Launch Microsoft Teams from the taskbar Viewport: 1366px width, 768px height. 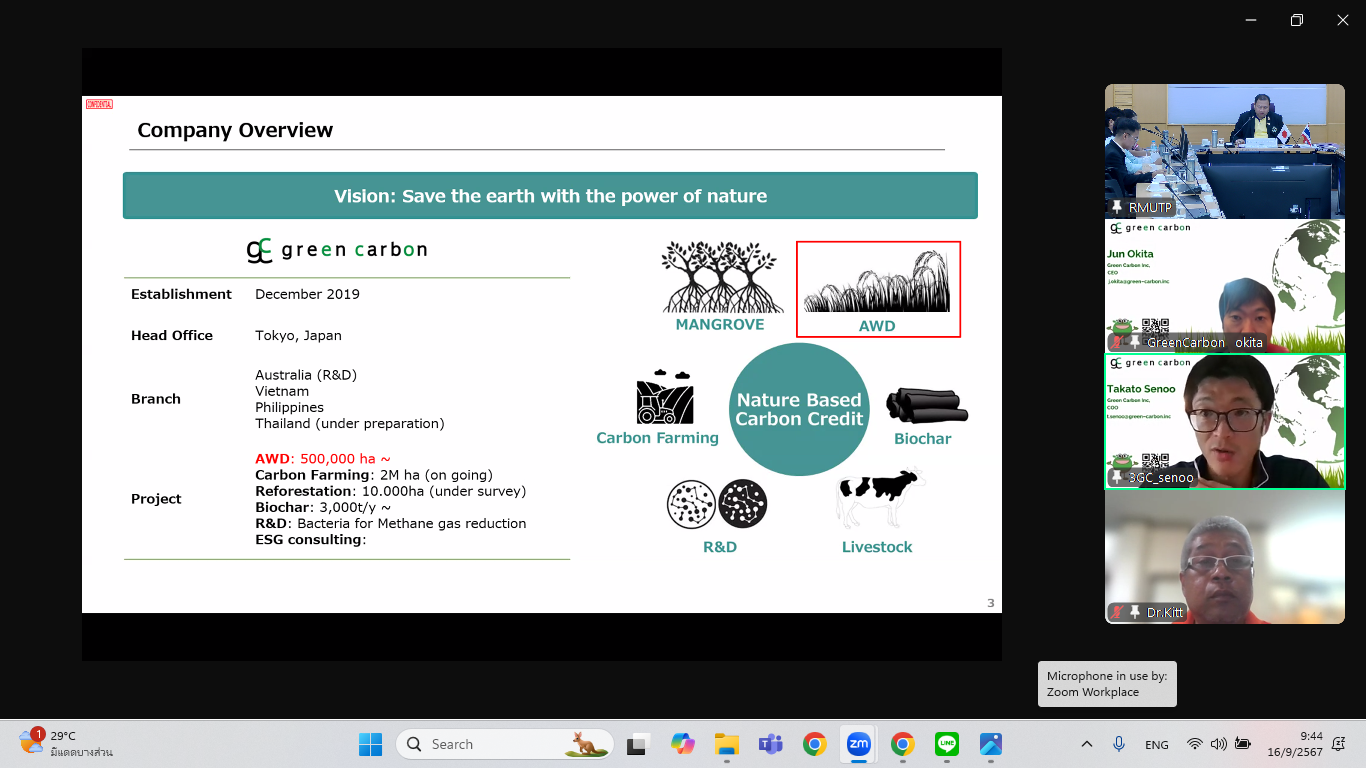coord(770,744)
